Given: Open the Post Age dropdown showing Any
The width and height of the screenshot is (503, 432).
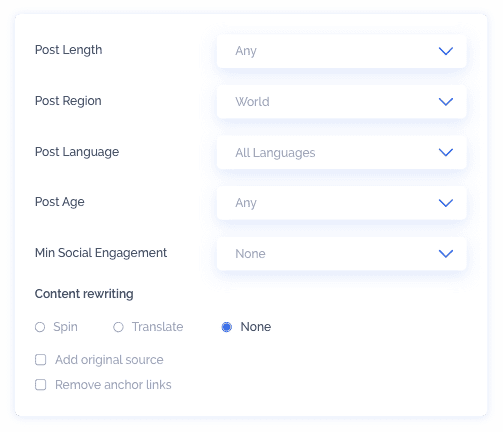Looking at the screenshot, I should click(x=341, y=203).
